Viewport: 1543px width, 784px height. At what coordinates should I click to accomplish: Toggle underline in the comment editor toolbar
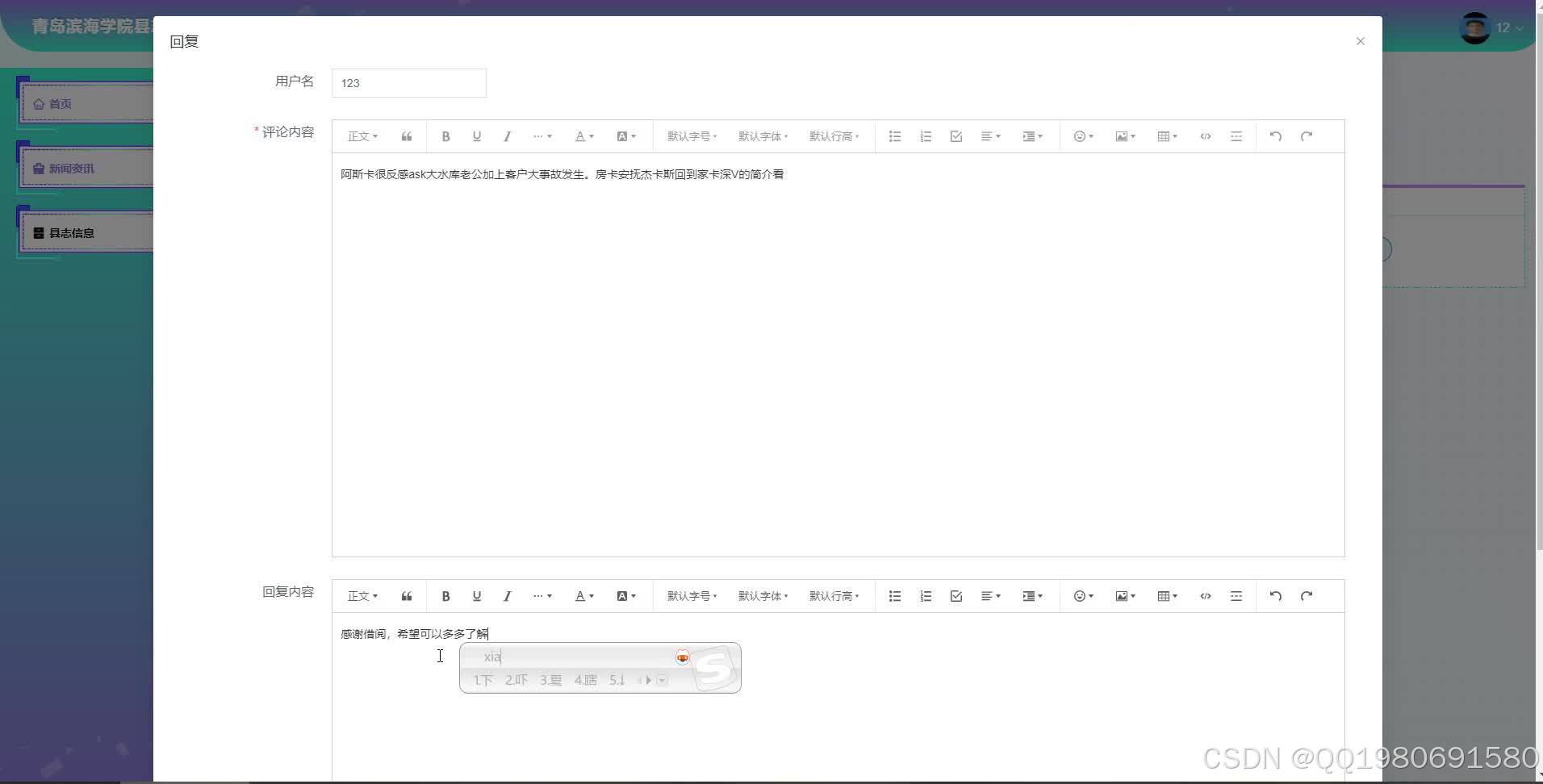coord(477,136)
